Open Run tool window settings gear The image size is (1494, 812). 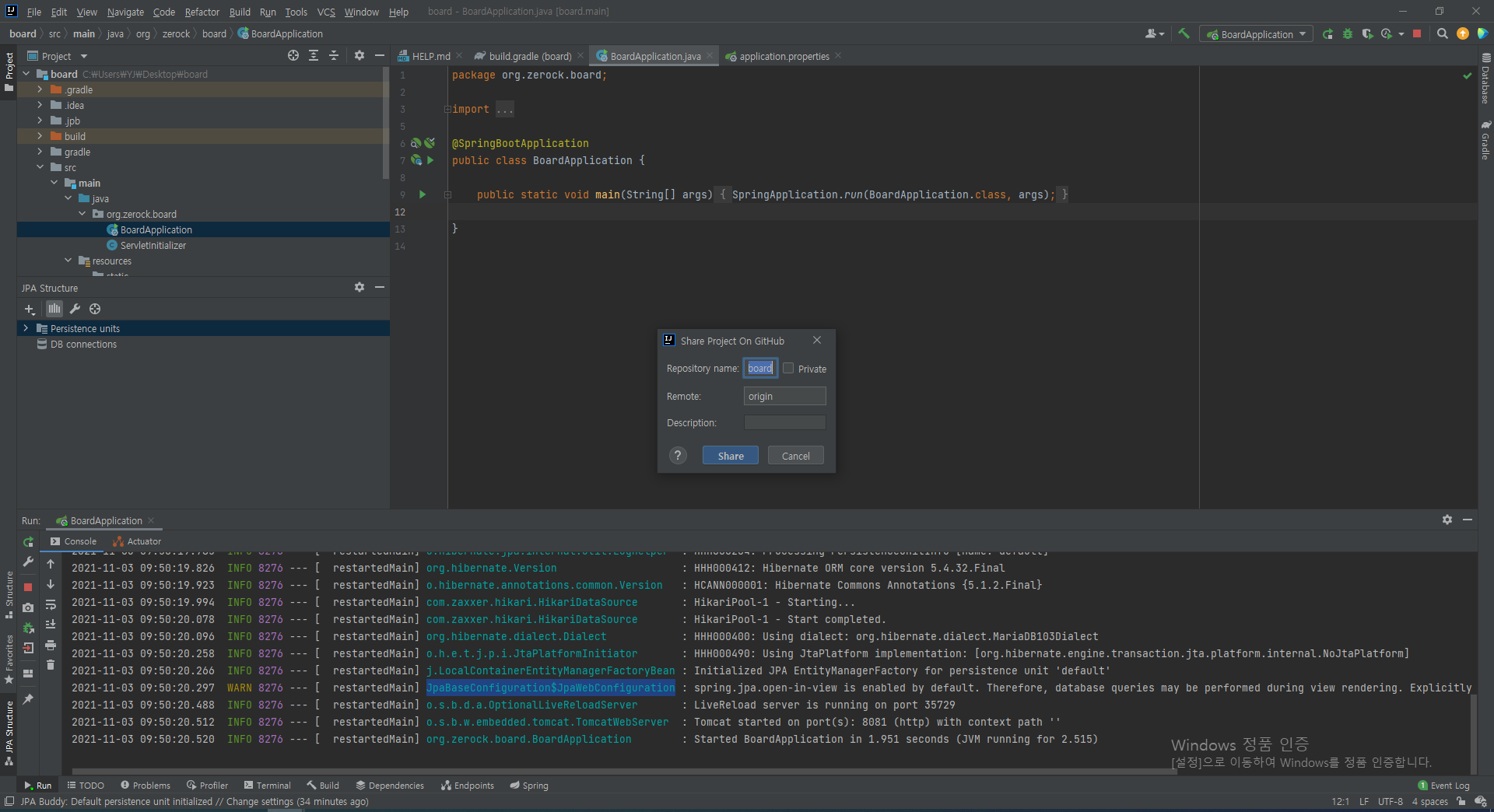point(1447,520)
